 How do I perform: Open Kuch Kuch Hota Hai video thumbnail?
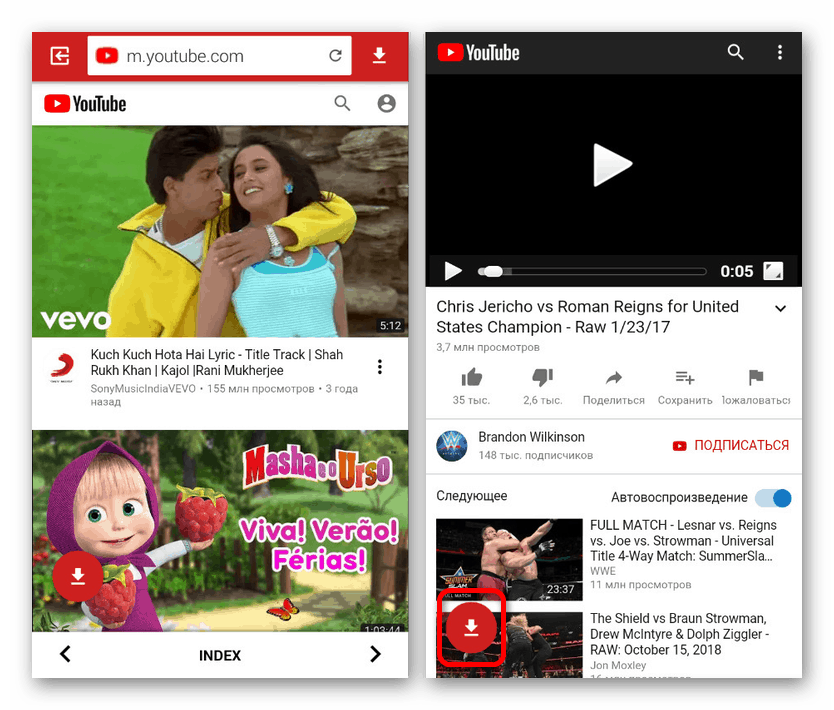click(220, 231)
